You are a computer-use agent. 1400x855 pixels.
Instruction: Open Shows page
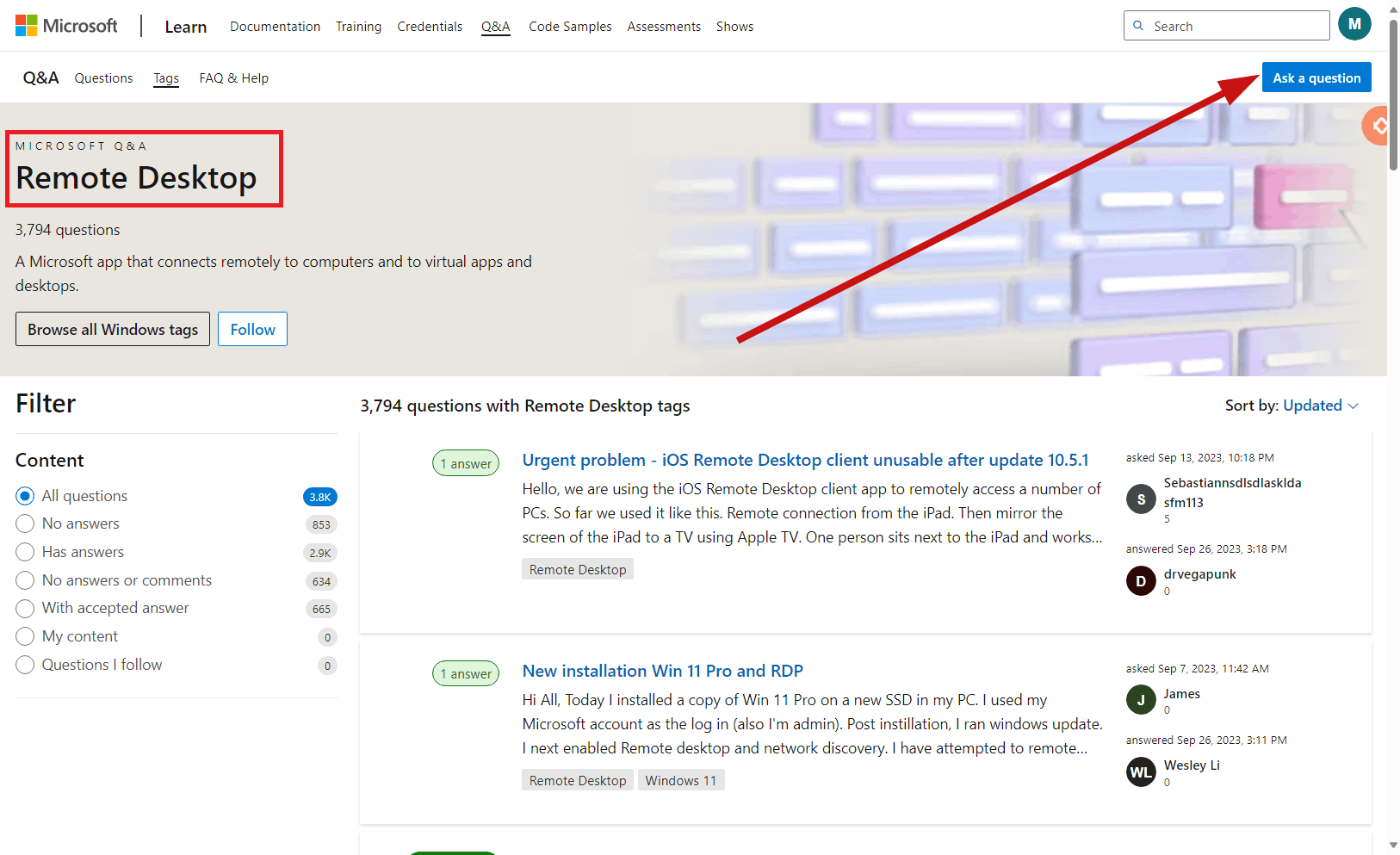[x=734, y=27]
